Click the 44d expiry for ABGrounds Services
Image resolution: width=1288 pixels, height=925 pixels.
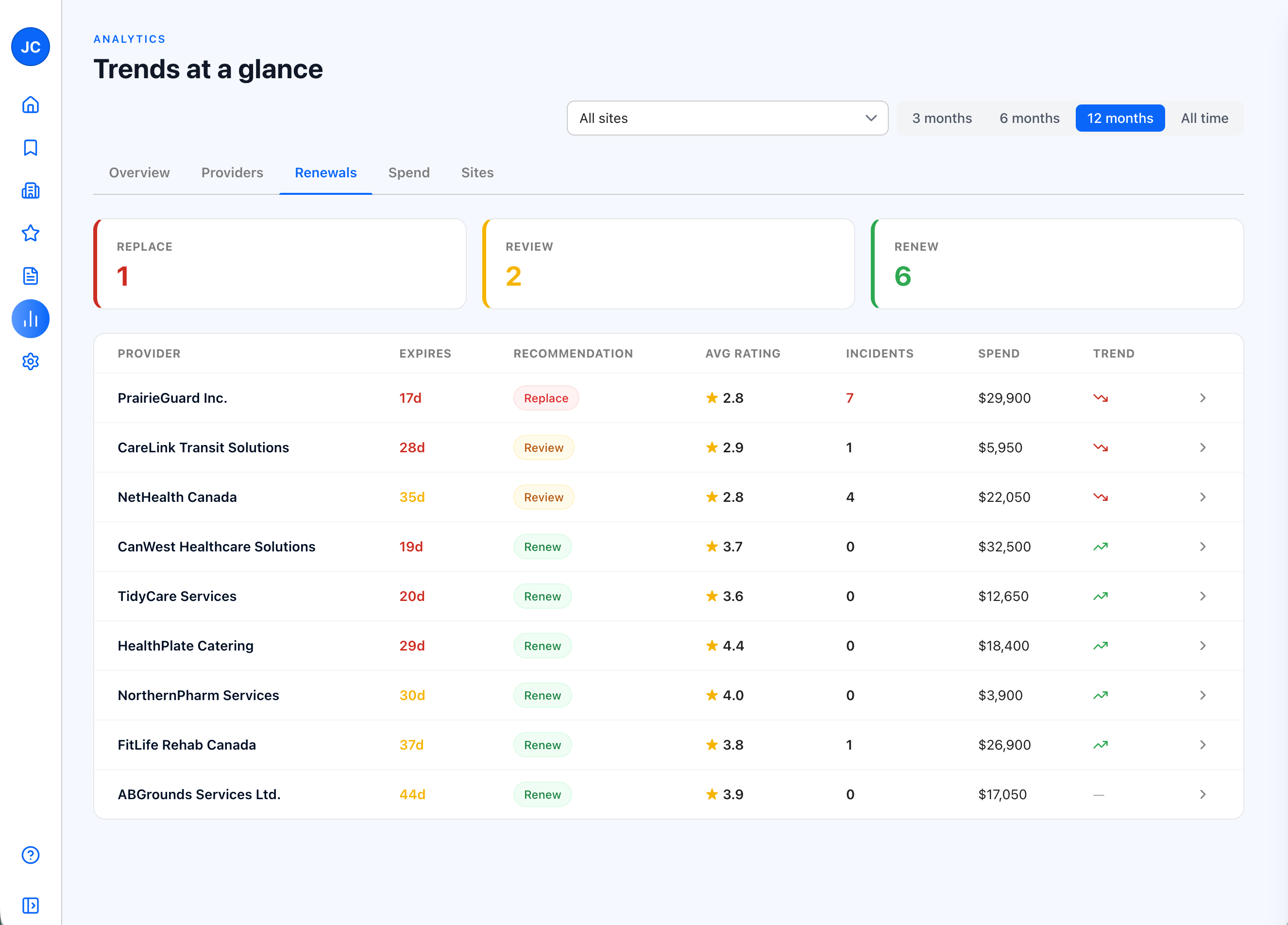tap(412, 794)
